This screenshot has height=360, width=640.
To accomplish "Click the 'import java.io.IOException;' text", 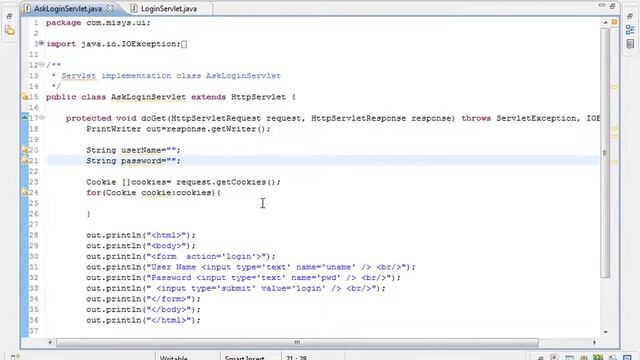I will [x=113, y=44].
